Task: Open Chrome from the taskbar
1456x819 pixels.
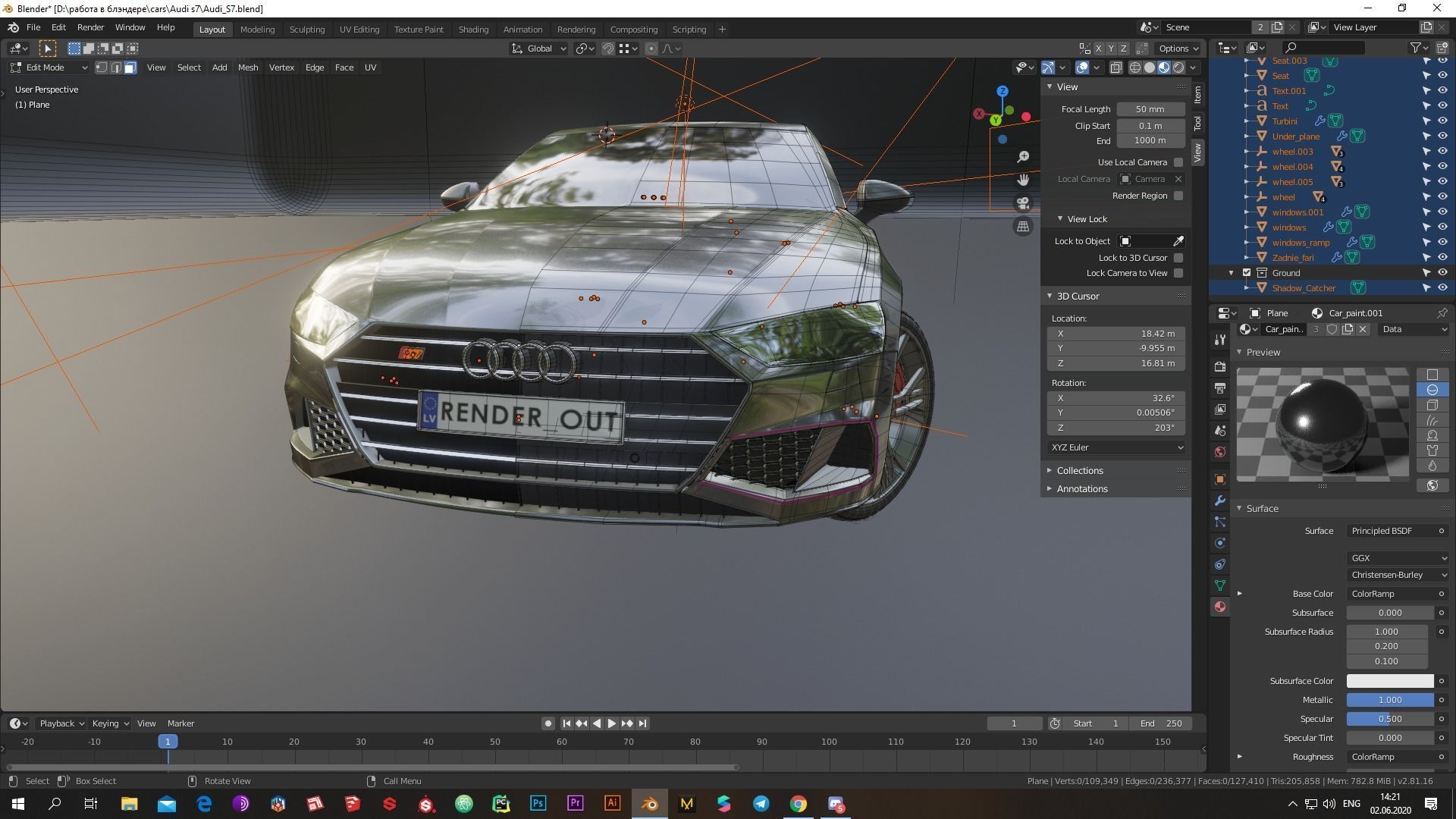Action: (799, 804)
